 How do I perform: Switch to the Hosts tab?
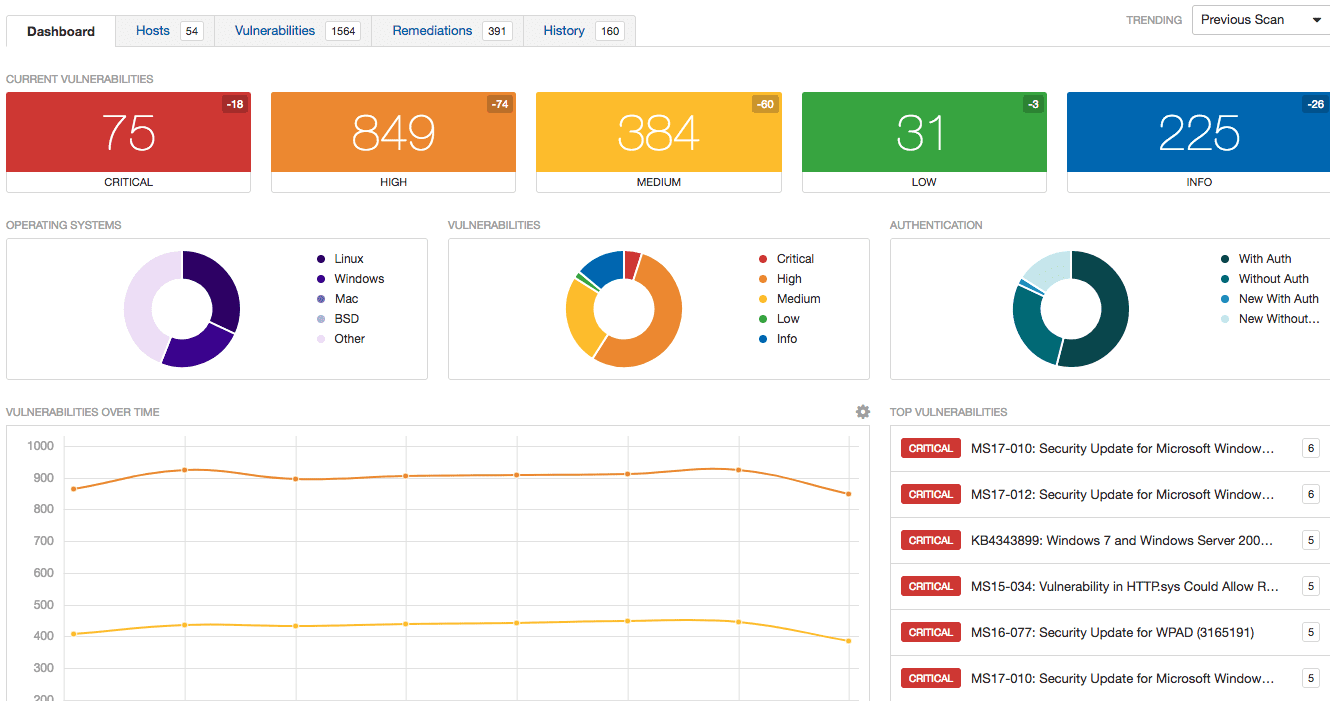[152, 30]
